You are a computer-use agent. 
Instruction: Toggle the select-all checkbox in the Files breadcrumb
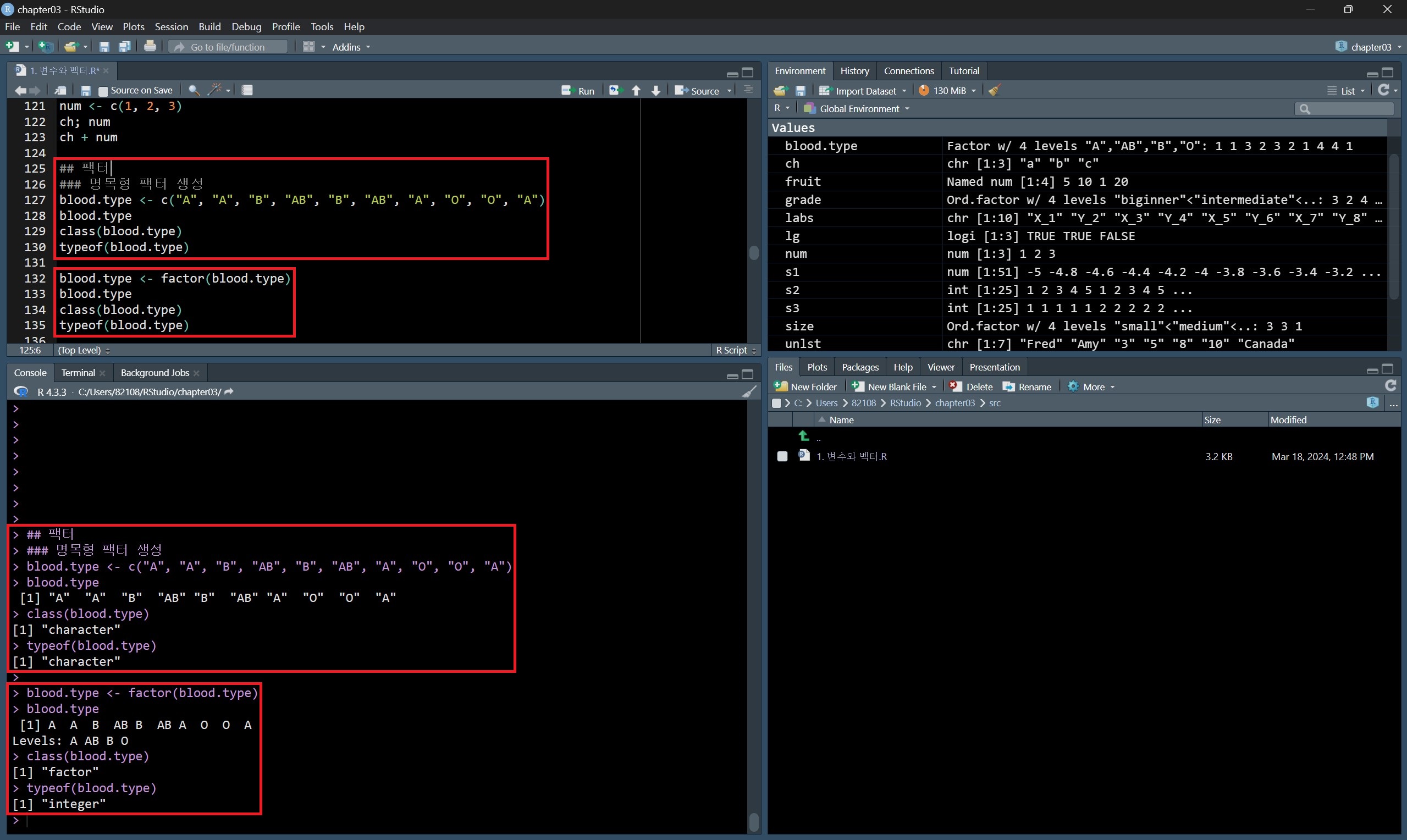pyautogui.click(x=776, y=403)
